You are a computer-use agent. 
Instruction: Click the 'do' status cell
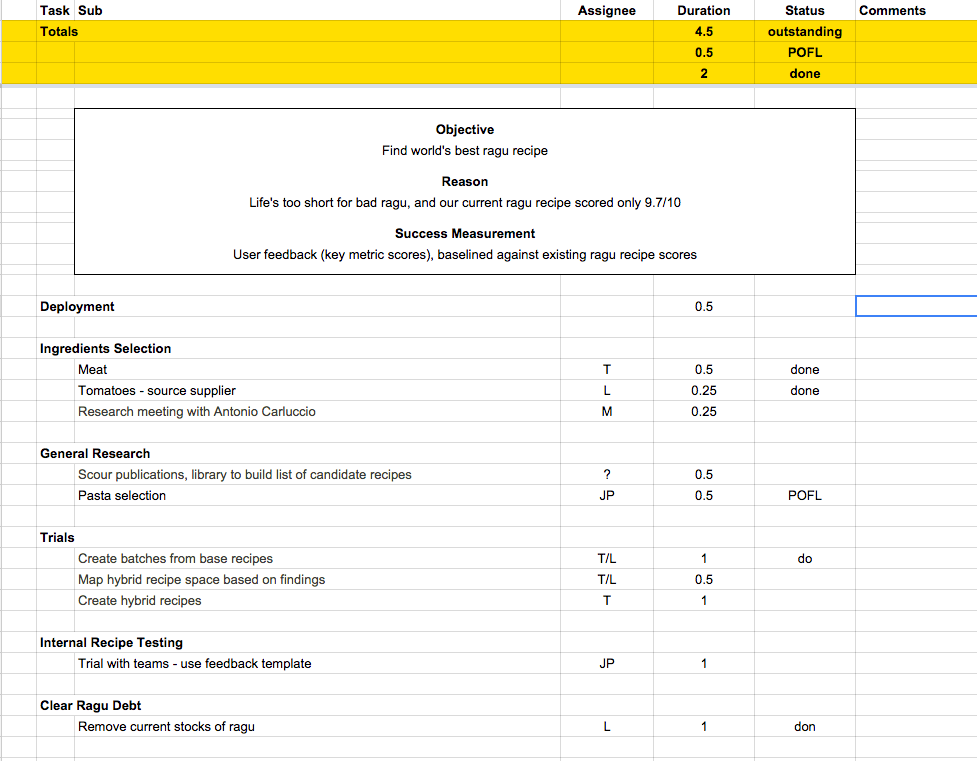pos(804,558)
